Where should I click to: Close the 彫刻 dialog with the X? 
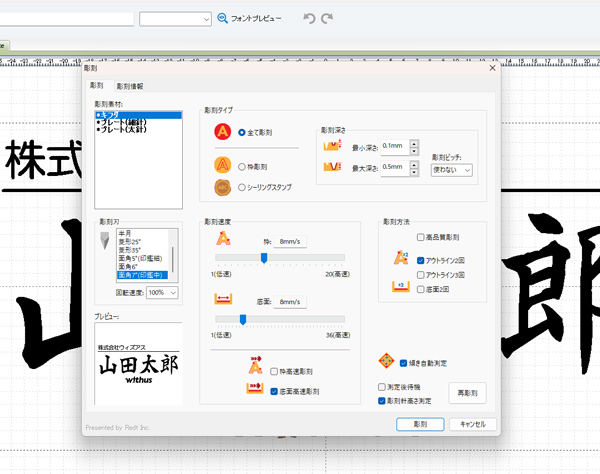point(492,68)
